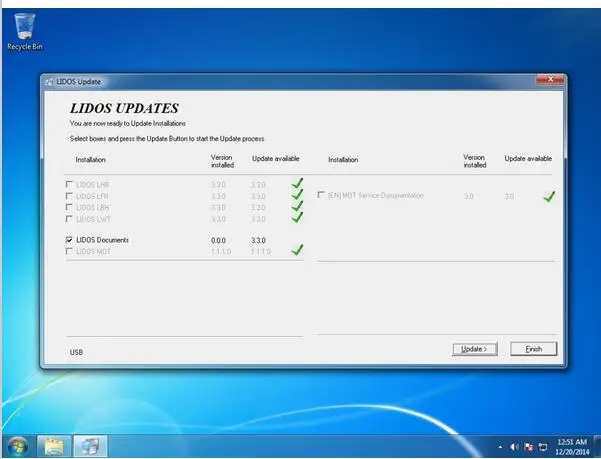The width and height of the screenshot is (601, 459).
Task: Tick the LIDOS LBH checkbox
Action: pyautogui.click(x=69, y=207)
